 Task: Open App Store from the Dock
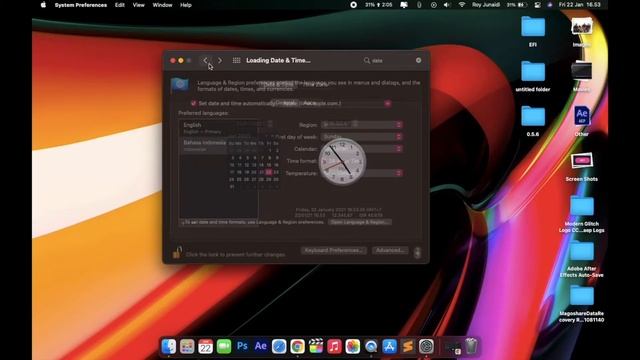[x=389, y=347]
